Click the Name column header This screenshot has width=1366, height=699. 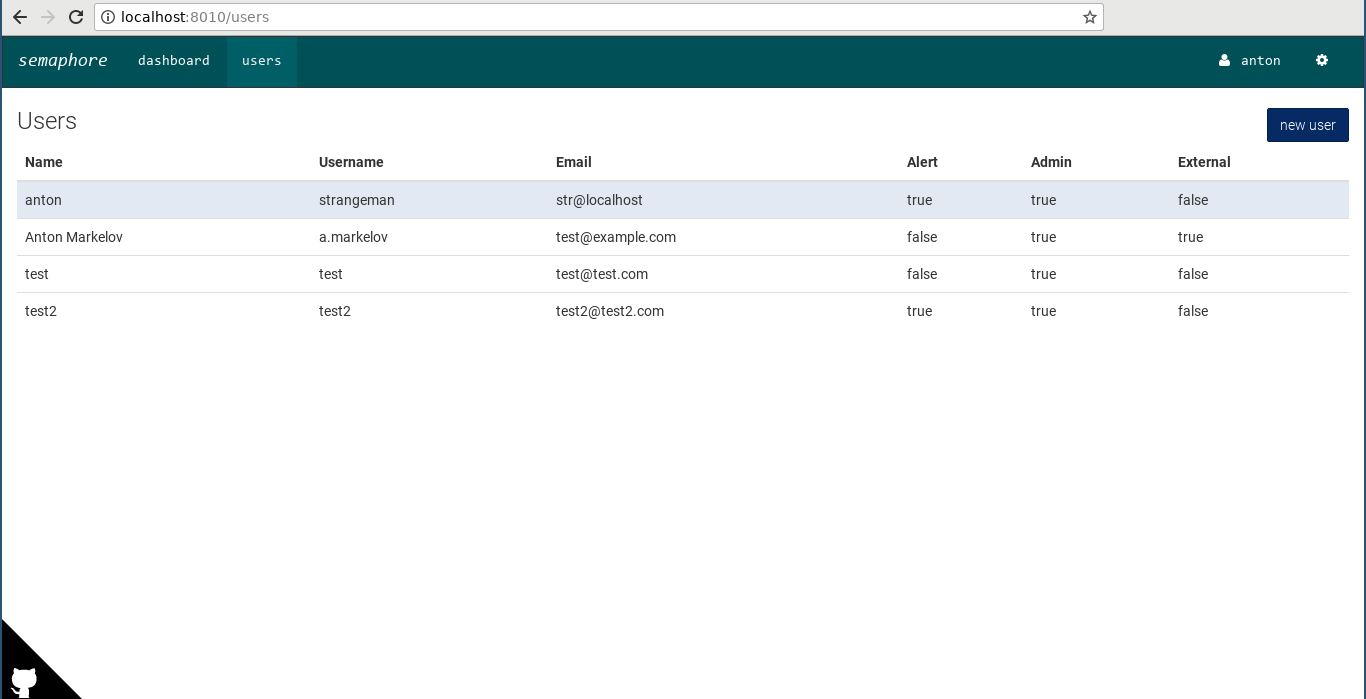(x=44, y=162)
